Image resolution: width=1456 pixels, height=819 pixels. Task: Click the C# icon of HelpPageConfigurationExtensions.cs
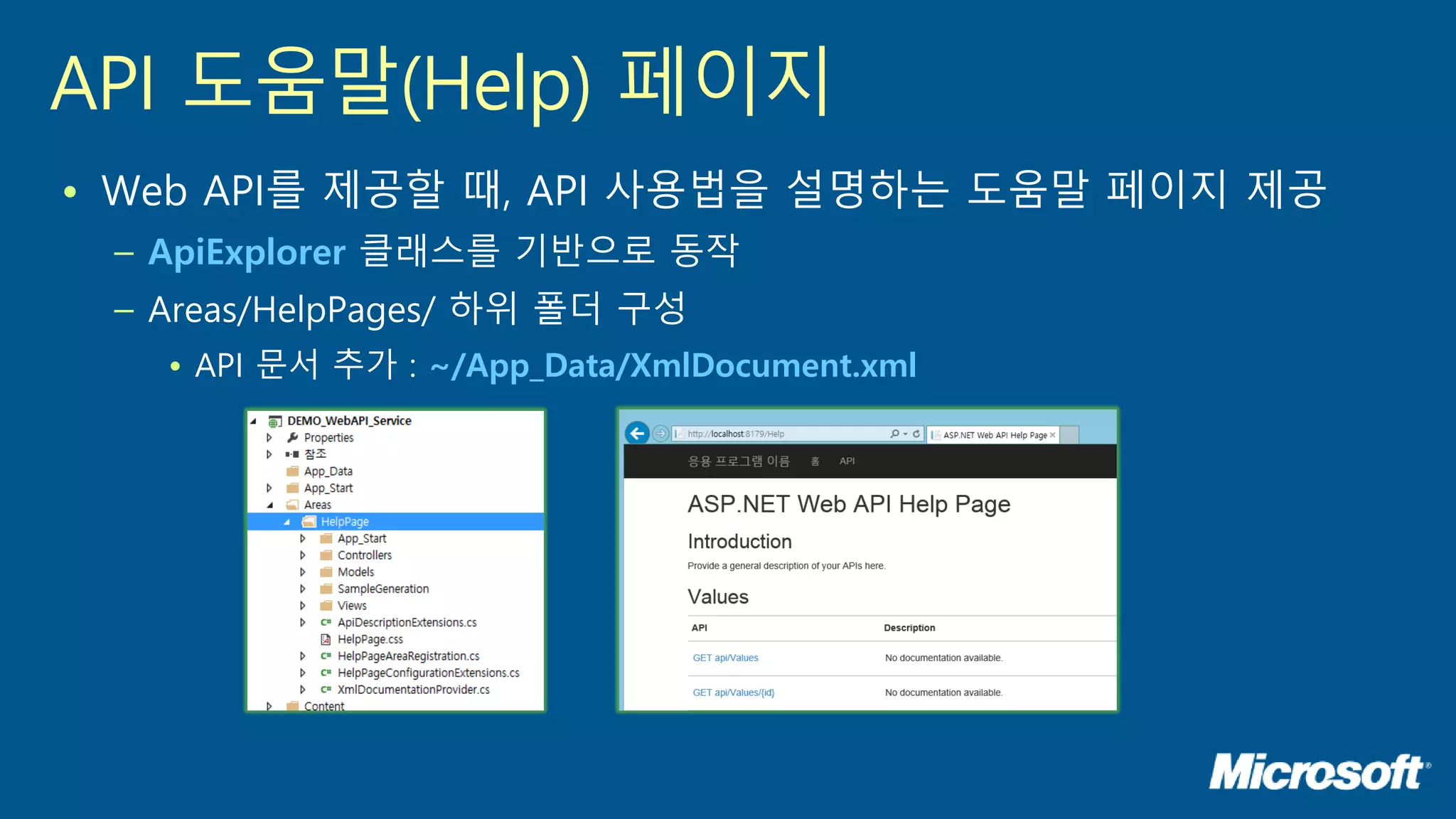(x=326, y=673)
